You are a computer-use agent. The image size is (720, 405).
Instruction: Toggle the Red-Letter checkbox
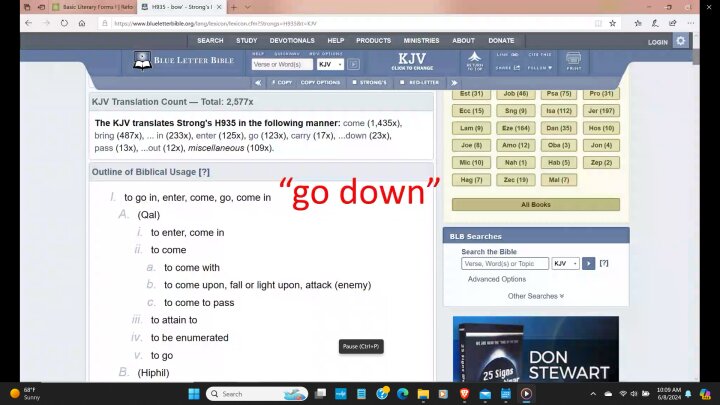point(402,83)
